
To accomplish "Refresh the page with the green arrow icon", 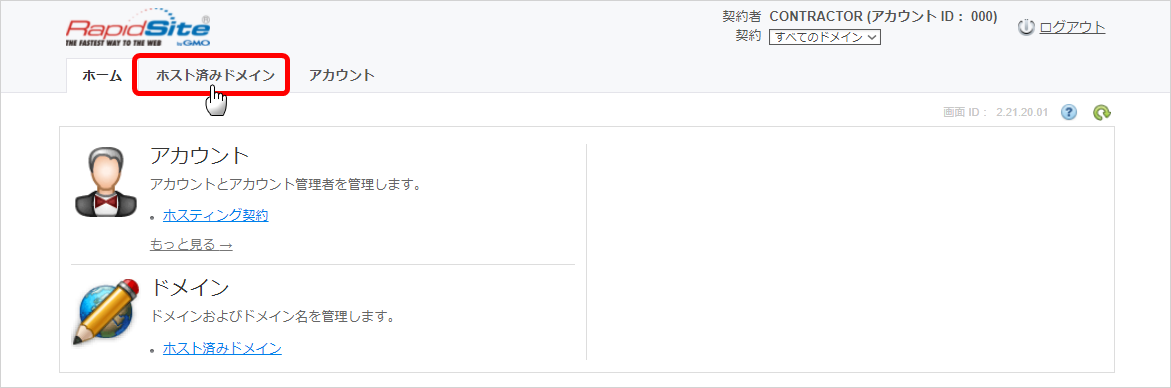I will pos(1102,113).
